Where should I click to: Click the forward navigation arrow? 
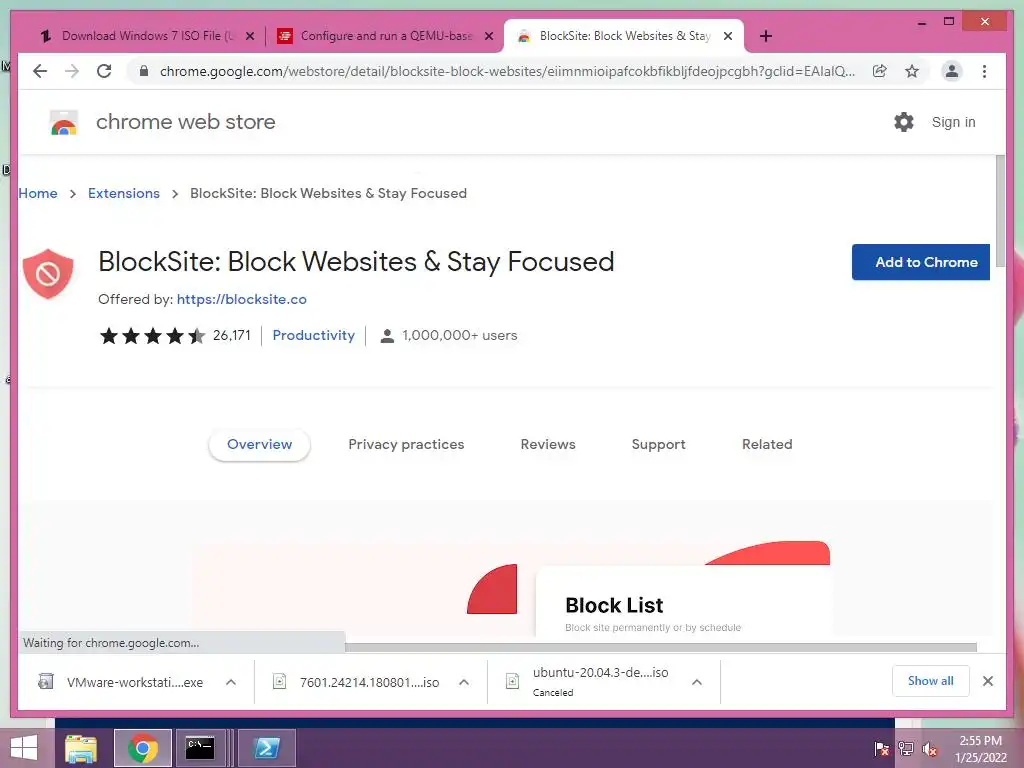click(72, 71)
